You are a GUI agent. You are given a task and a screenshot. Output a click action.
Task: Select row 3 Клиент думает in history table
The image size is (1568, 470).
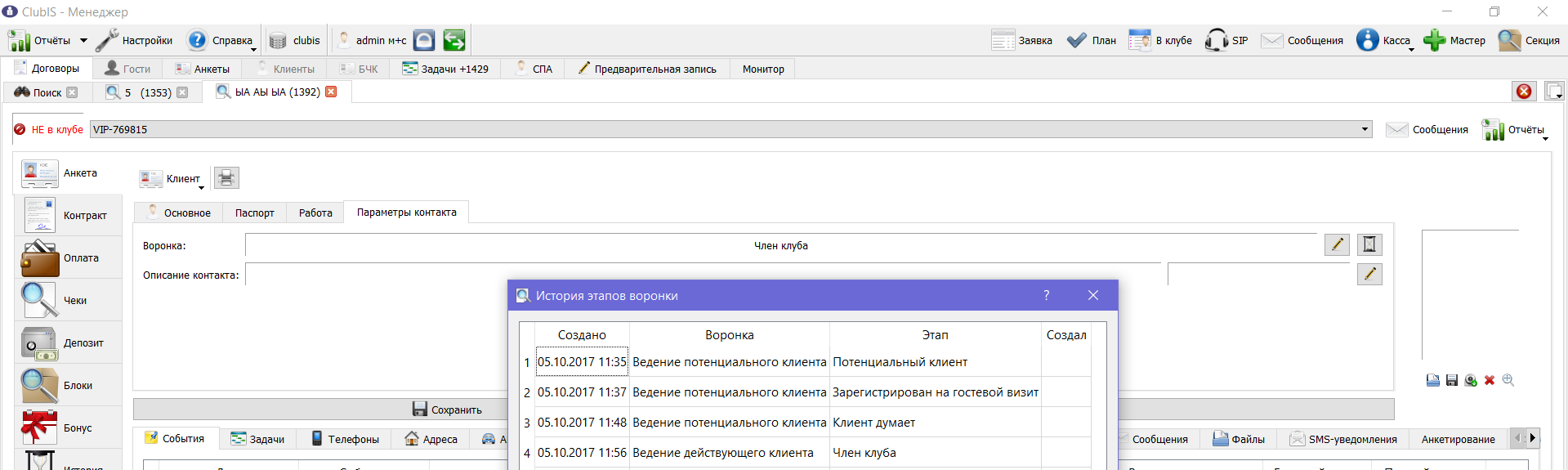[x=805, y=423]
